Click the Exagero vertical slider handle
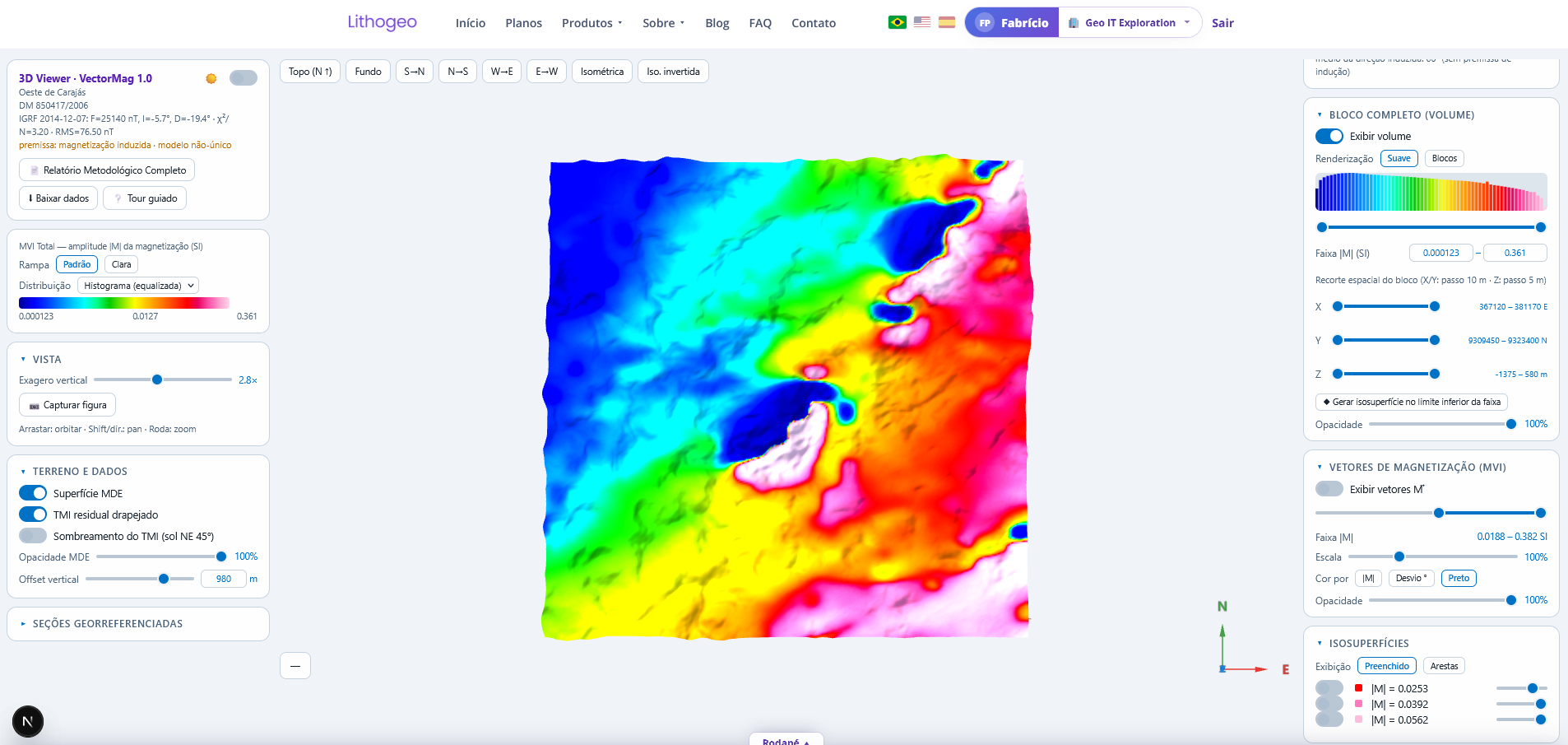The image size is (1568, 745). [x=157, y=379]
